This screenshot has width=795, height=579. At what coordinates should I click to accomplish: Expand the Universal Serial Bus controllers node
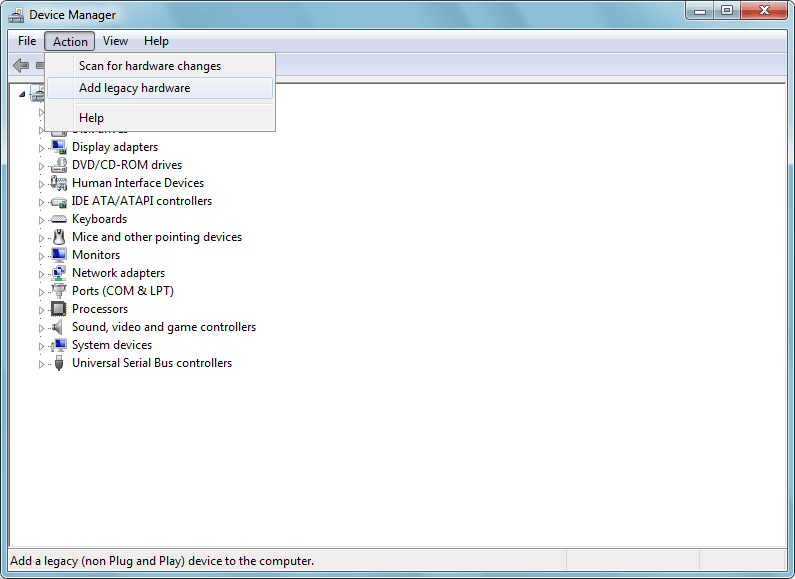41,364
